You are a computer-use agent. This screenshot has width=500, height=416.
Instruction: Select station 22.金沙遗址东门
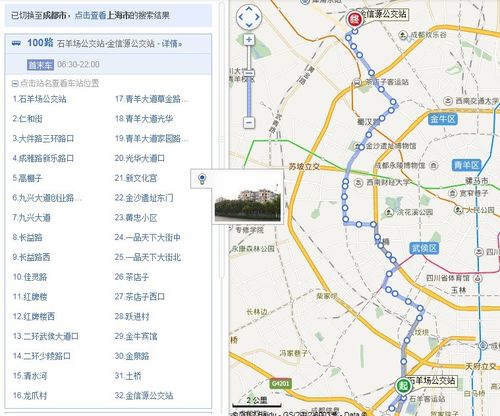(144, 198)
